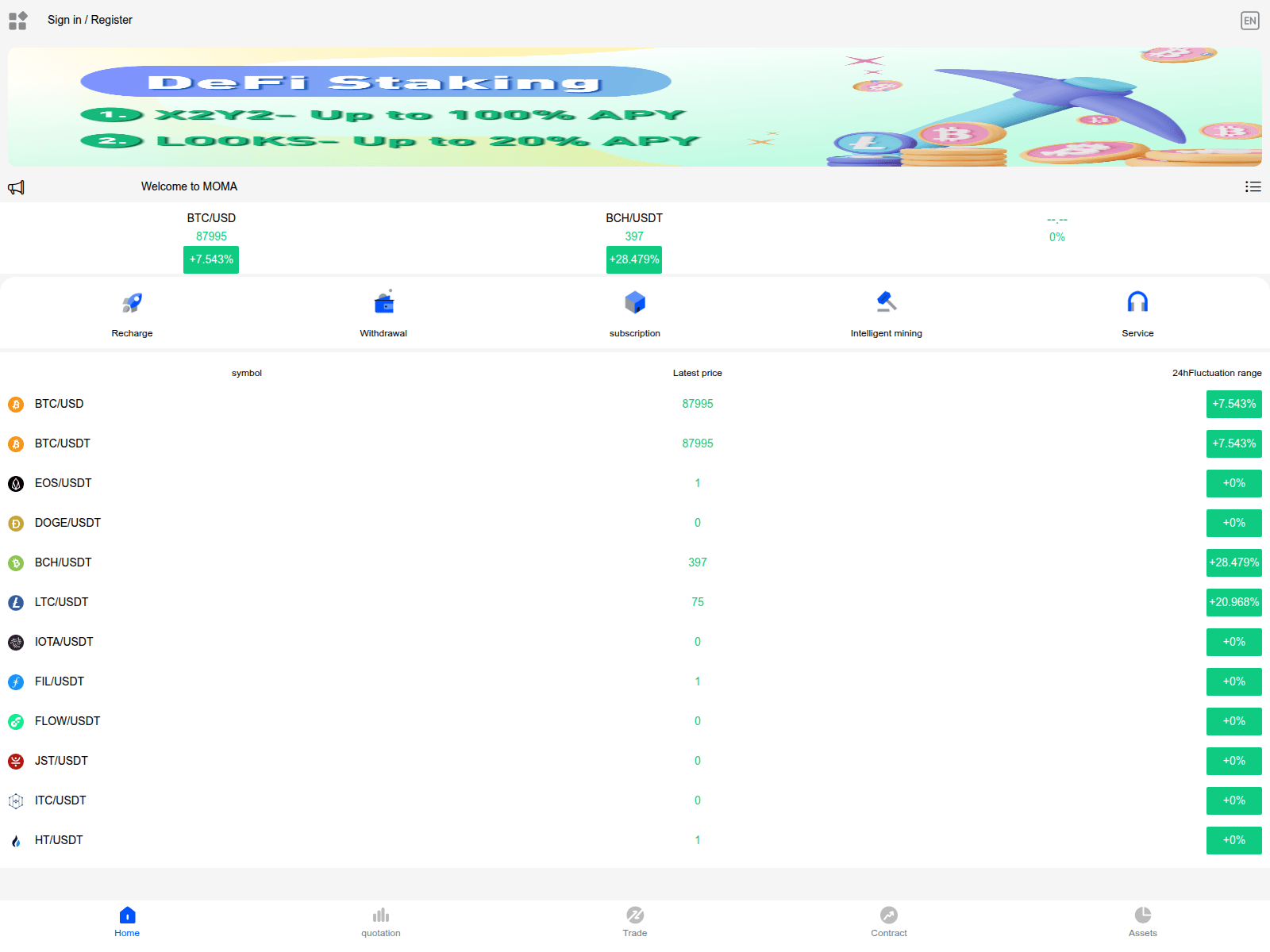Open the Contract tab
Image resolution: width=1270 pixels, height=952 pixels.
pyautogui.click(x=889, y=922)
